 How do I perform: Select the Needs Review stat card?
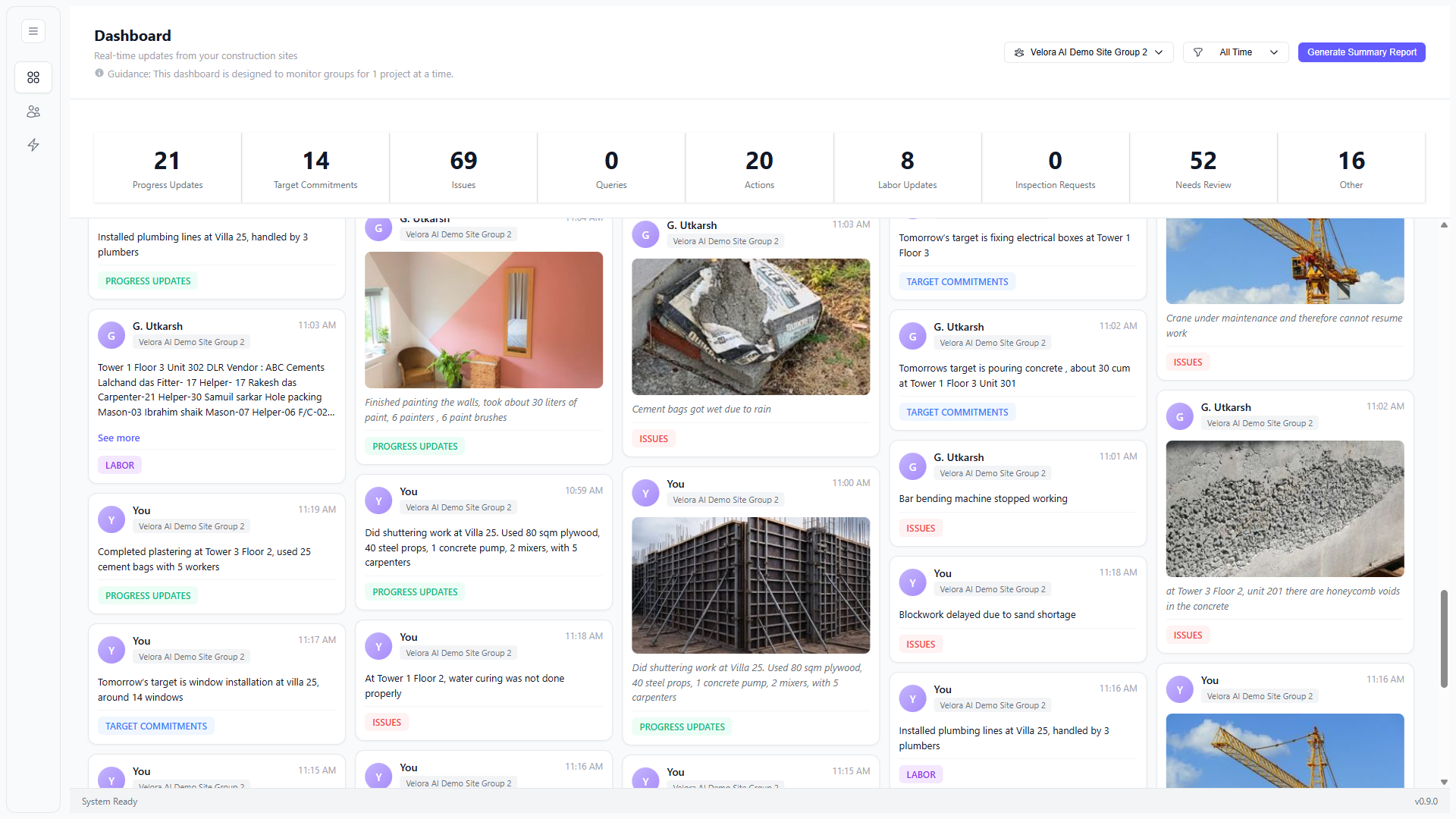click(1203, 168)
